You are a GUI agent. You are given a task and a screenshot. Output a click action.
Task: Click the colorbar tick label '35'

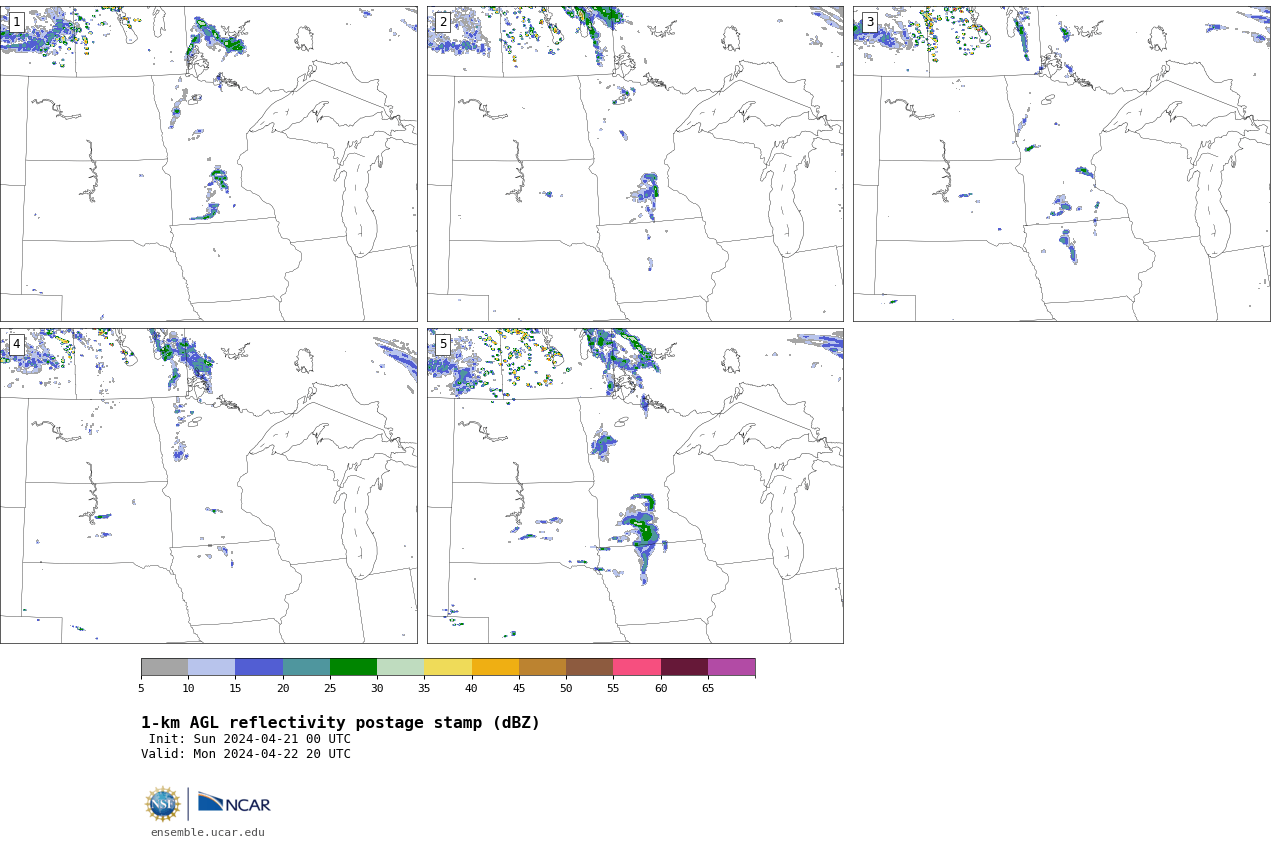pos(424,688)
